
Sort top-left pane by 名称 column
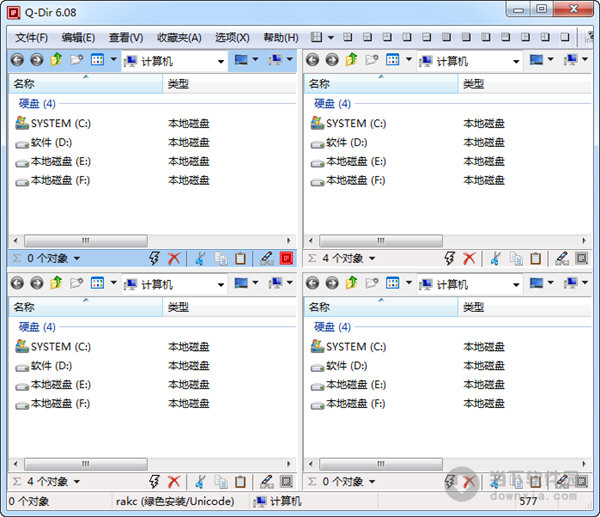(x=86, y=84)
